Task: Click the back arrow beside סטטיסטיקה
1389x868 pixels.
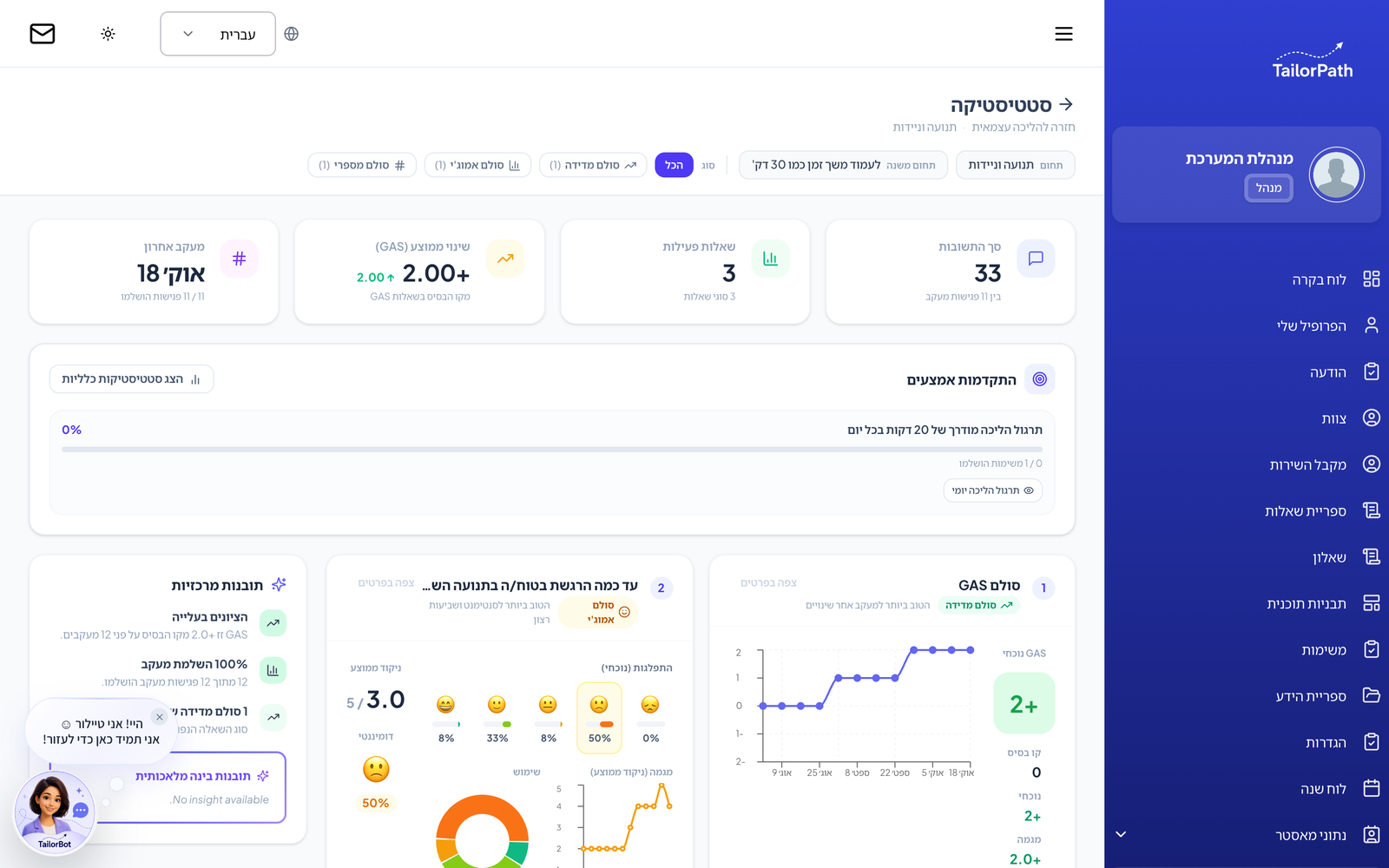Action: point(1066,104)
